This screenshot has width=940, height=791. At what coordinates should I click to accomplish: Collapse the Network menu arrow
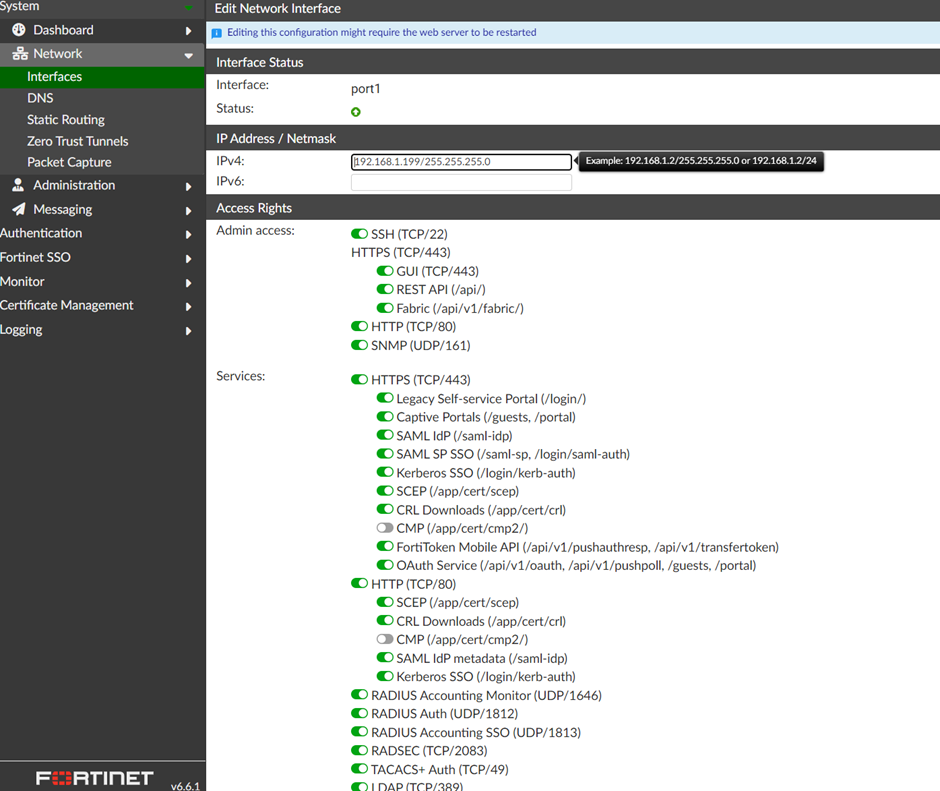click(x=188, y=56)
